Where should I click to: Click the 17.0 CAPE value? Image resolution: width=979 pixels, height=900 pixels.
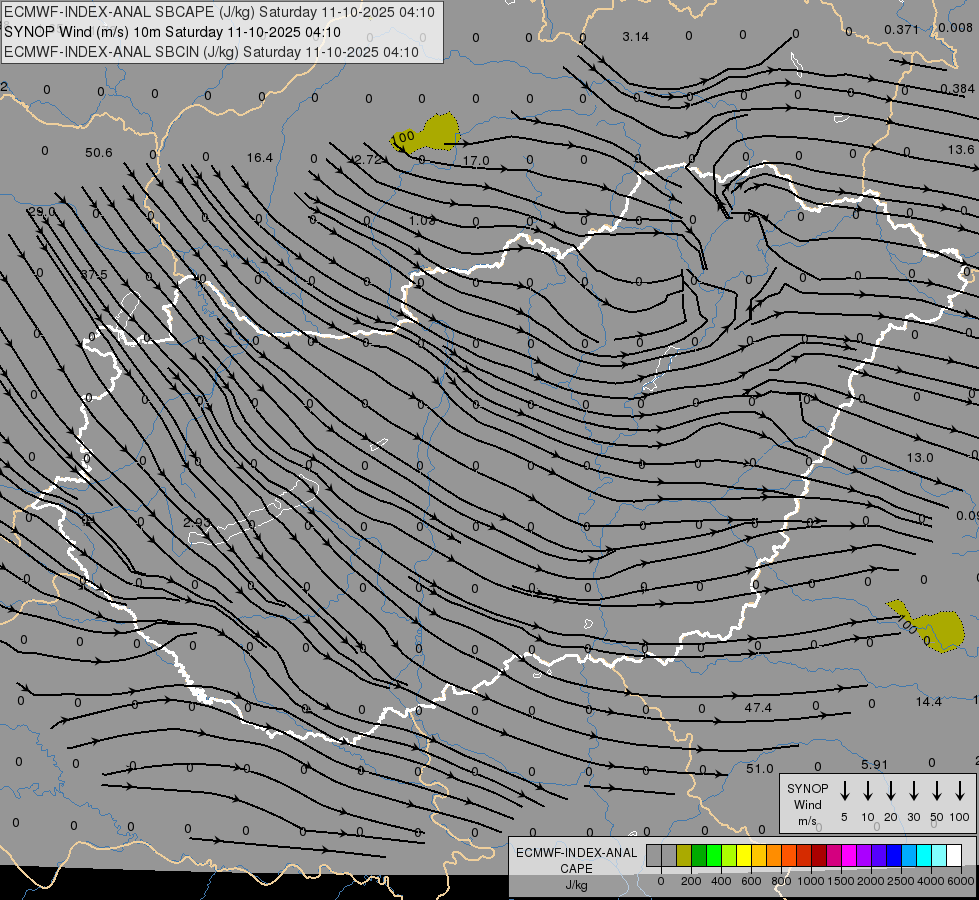(476, 161)
